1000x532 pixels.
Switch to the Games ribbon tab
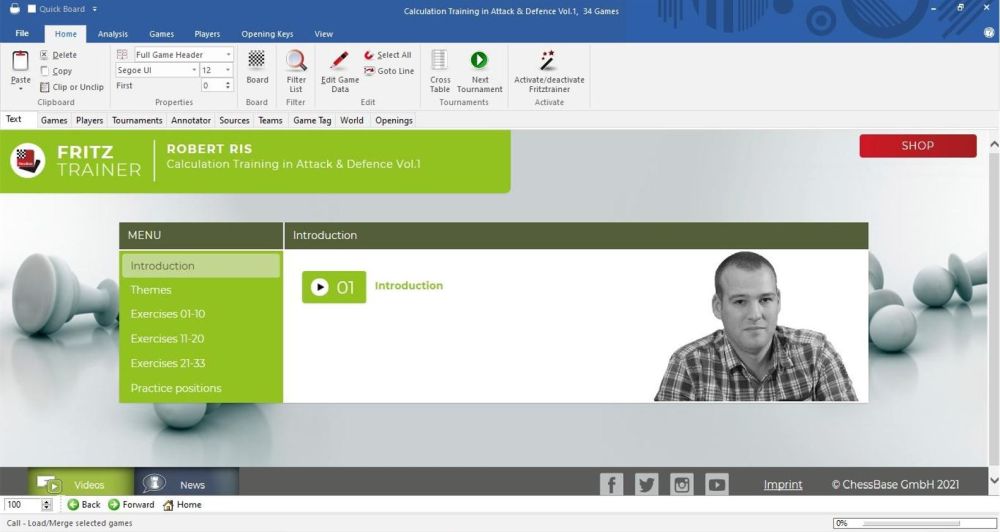[x=161, y=34]
